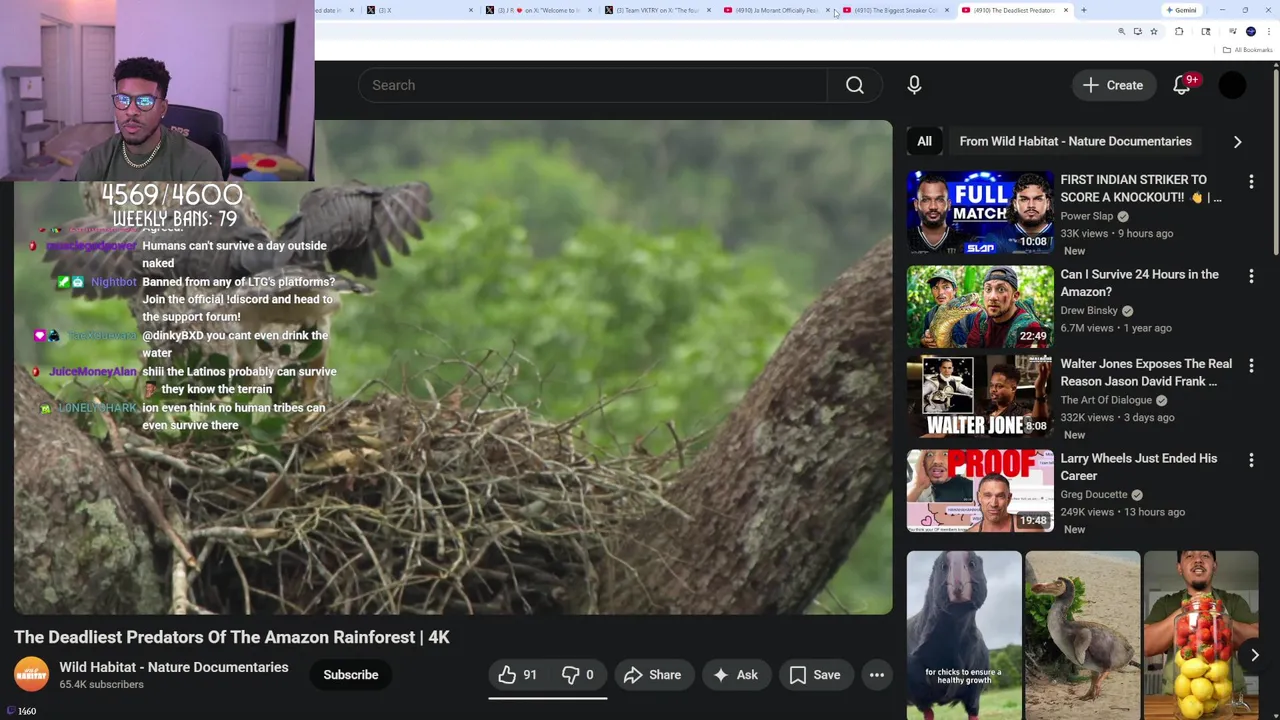Open title 'Larry Wheels Just Ended His Career'
This screenshot has width=1280, height=720.
(x=1138, y=467)
